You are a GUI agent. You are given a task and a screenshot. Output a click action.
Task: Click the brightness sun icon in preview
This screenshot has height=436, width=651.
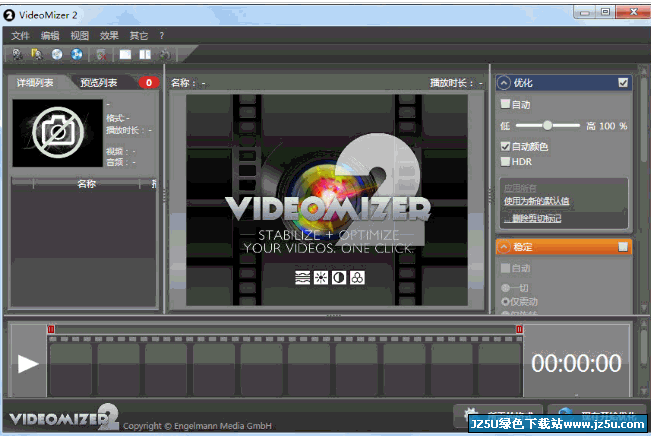(x=321, y=277)
